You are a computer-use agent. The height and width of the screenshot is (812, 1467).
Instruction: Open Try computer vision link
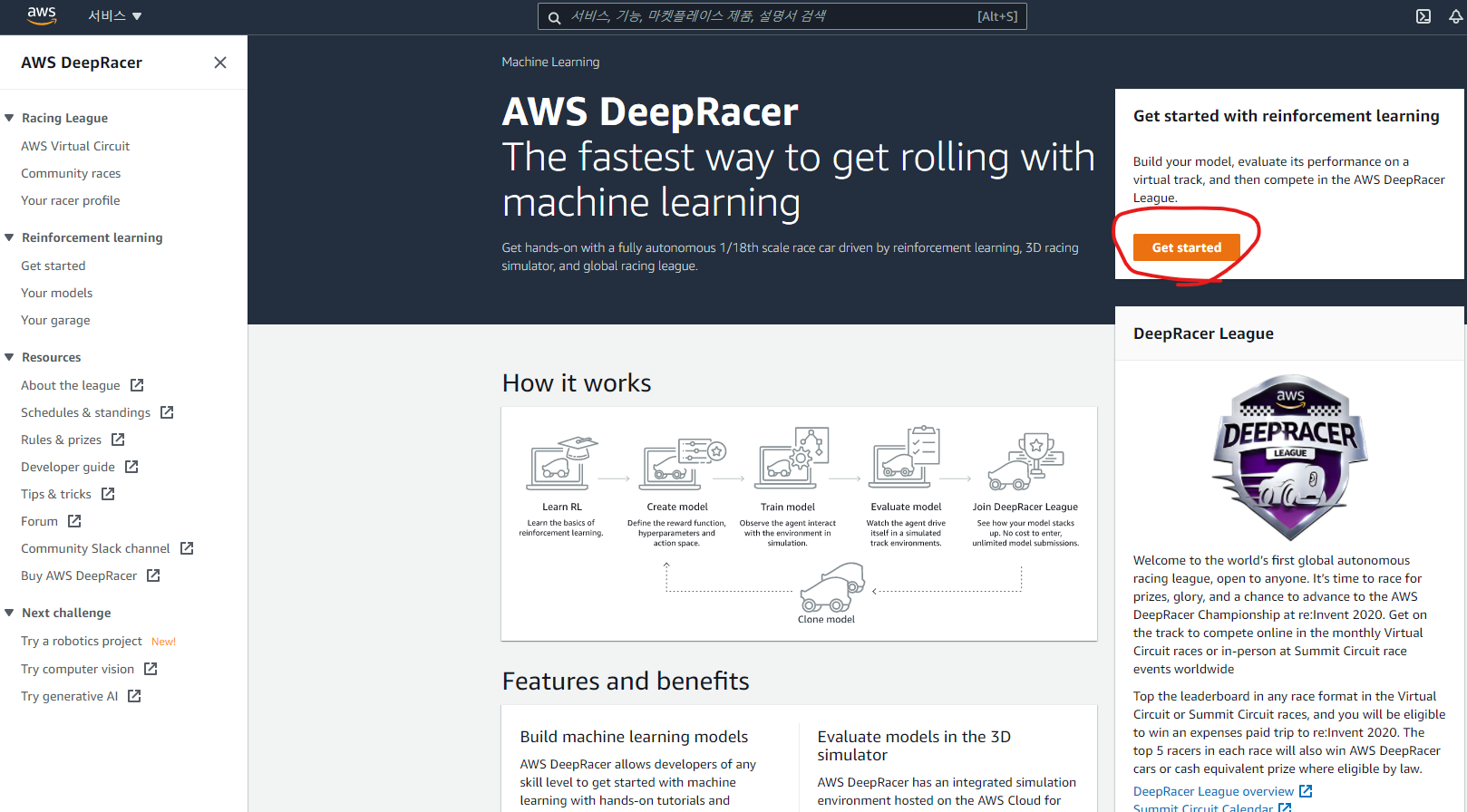pos(77,669)
